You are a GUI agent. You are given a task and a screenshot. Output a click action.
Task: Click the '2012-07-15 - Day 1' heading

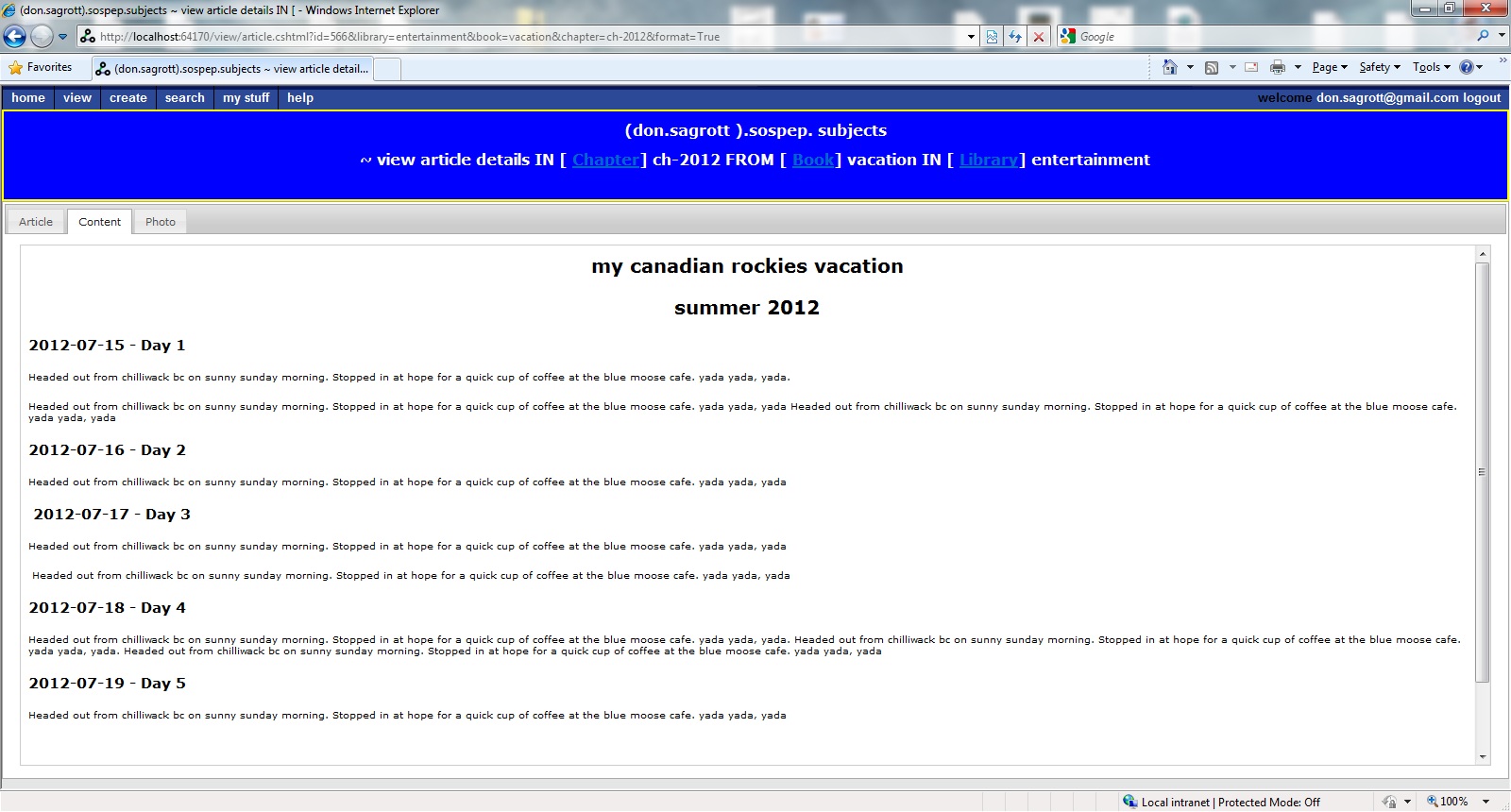pos(108,346)
